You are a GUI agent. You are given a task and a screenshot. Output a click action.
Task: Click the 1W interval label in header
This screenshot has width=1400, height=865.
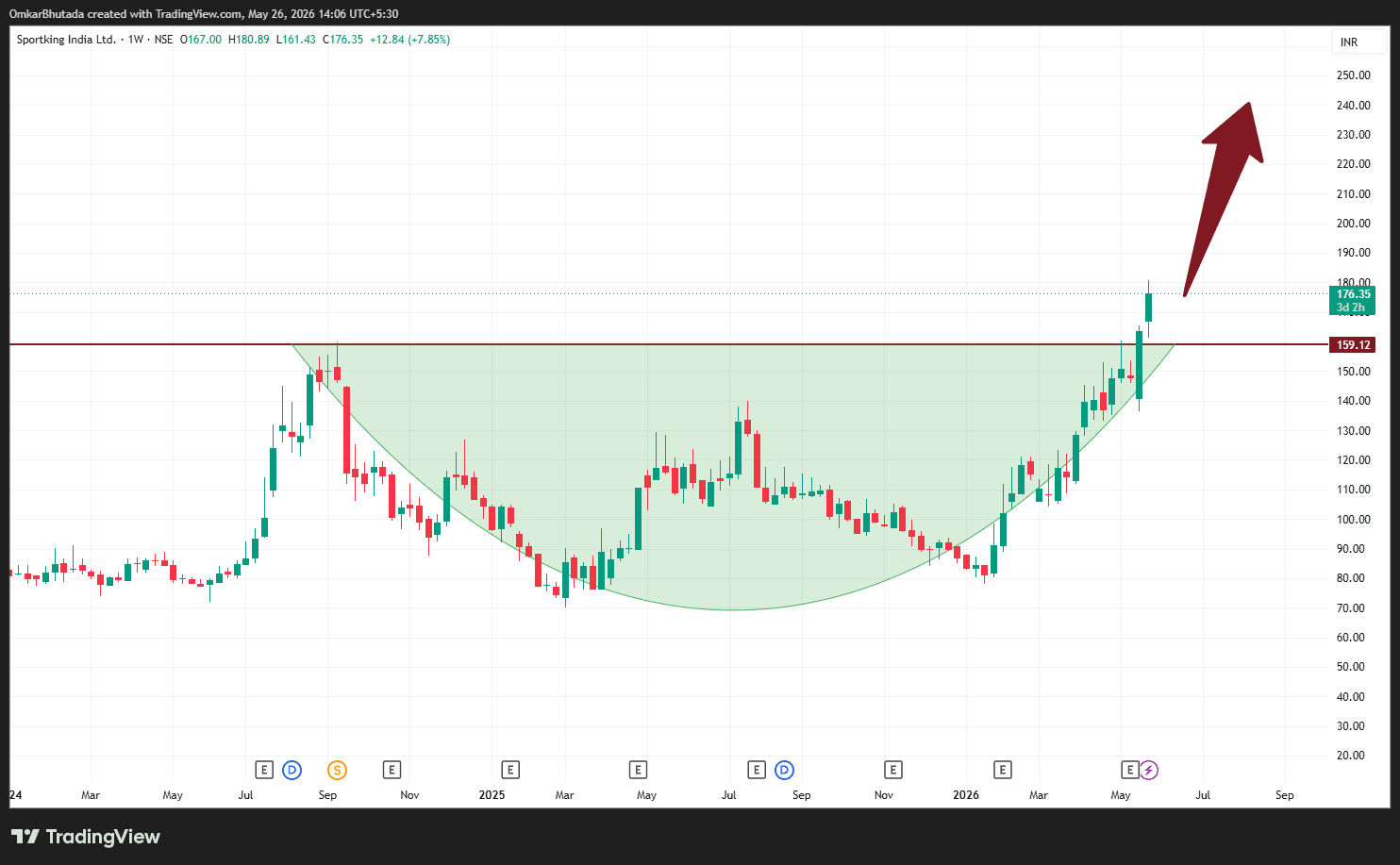click(136, 40)
